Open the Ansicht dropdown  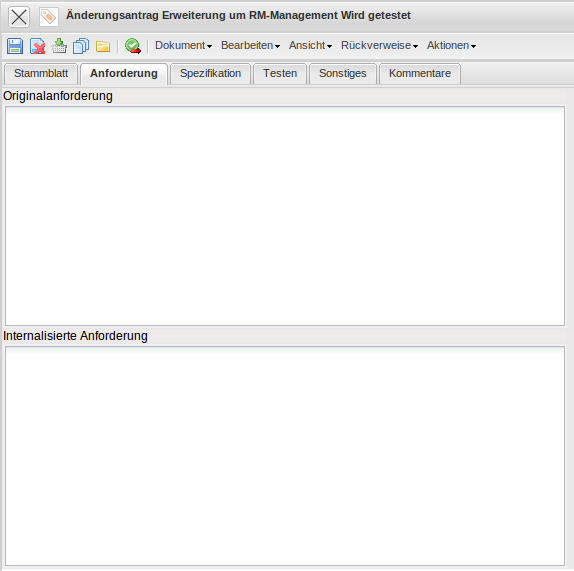[310, 45]
